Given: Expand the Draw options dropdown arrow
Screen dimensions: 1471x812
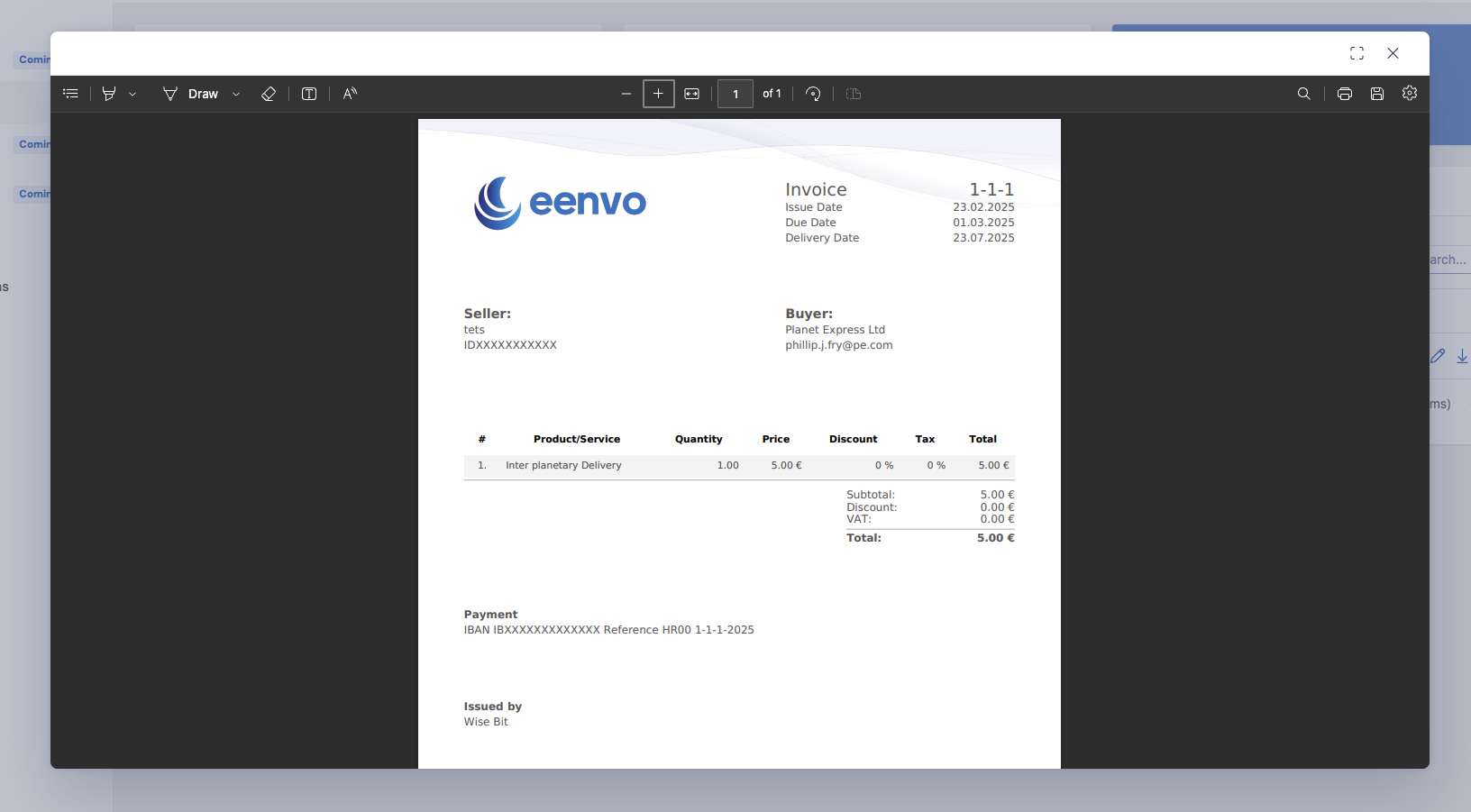Looking at the screenshot, I should (236, 94).
